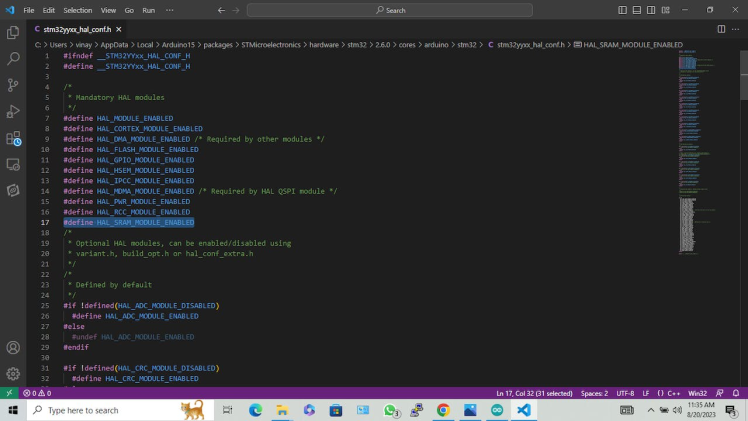
Task: Click the UTF-8 encoding in status bar
Action: 625,393
